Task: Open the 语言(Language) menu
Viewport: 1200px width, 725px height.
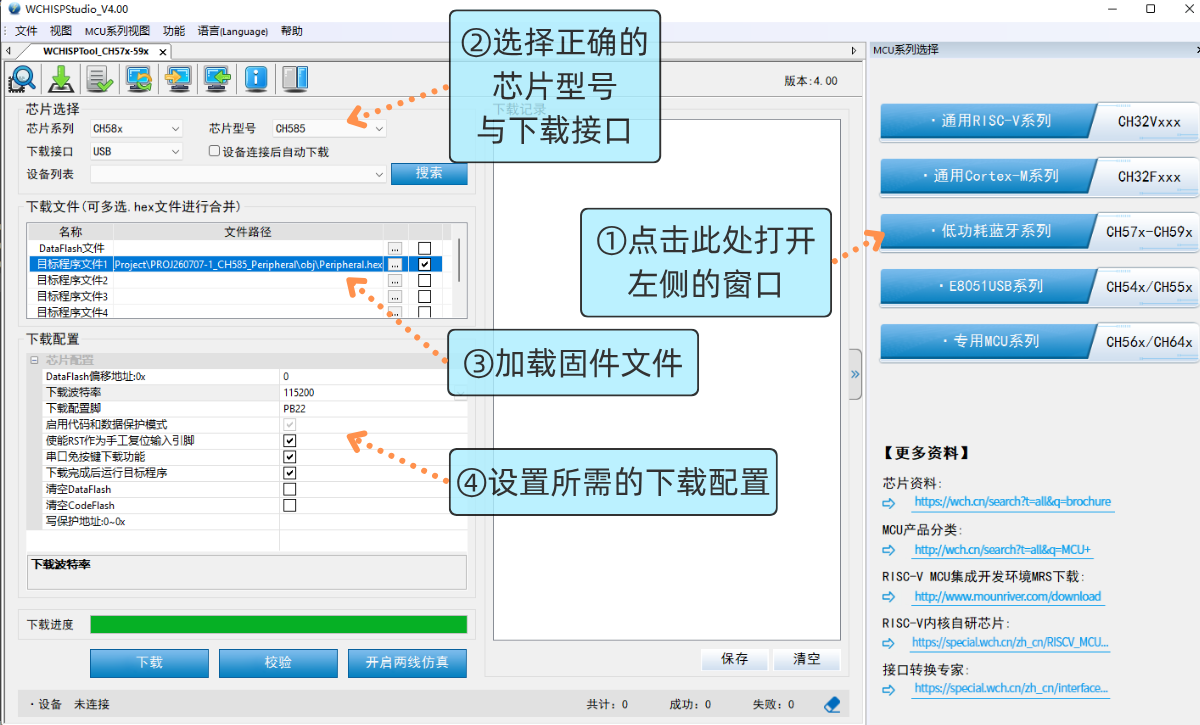Action: click(233, 31)
